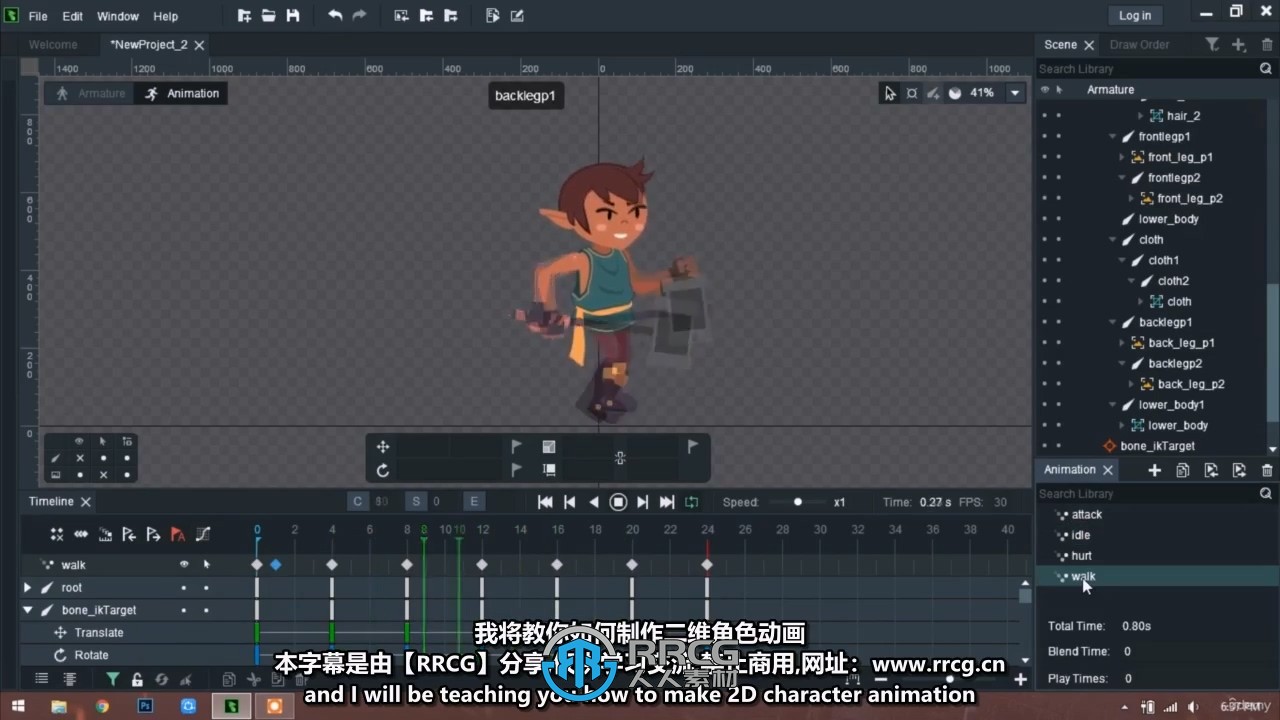1280x720 pixels.
Task: Collapse the backlegp2 bone in Scene tree
Action: point(1123,364)
